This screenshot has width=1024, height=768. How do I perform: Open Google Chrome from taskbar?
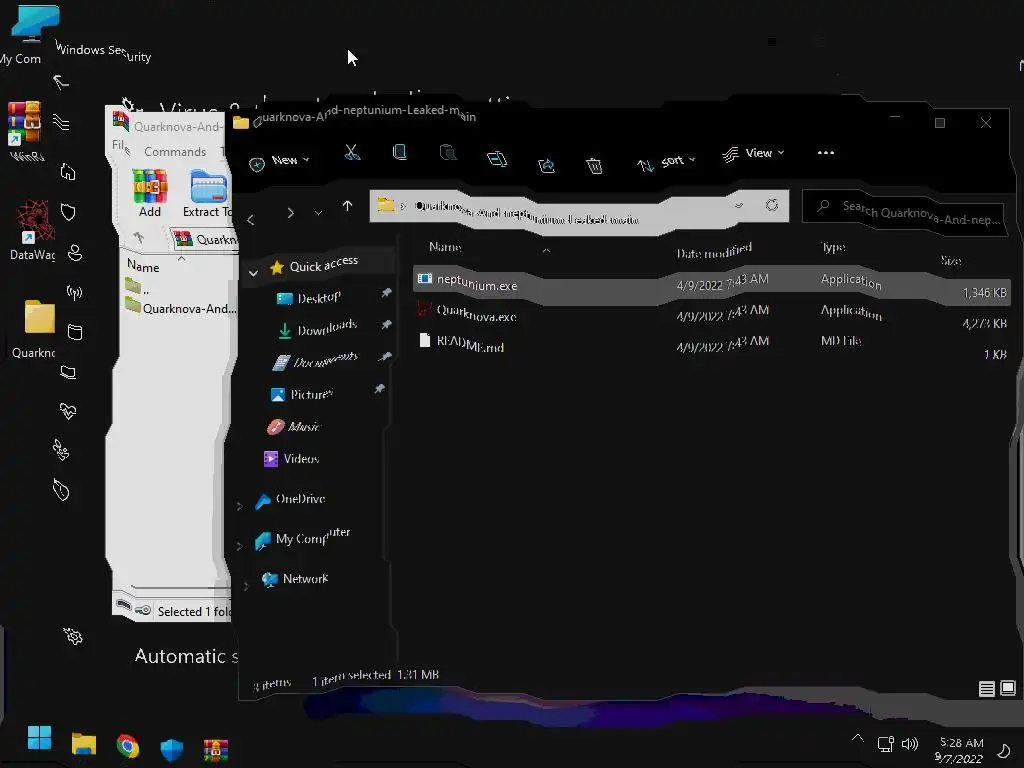(x=127, y=746)
